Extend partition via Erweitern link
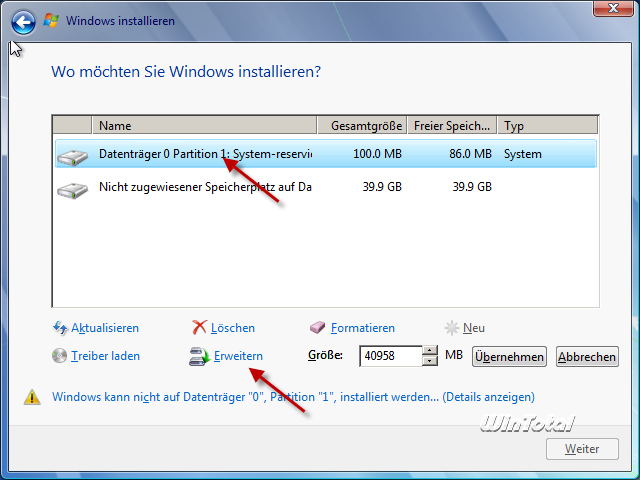The height and width of the screenshot is (480, 640). pos(238,356)
